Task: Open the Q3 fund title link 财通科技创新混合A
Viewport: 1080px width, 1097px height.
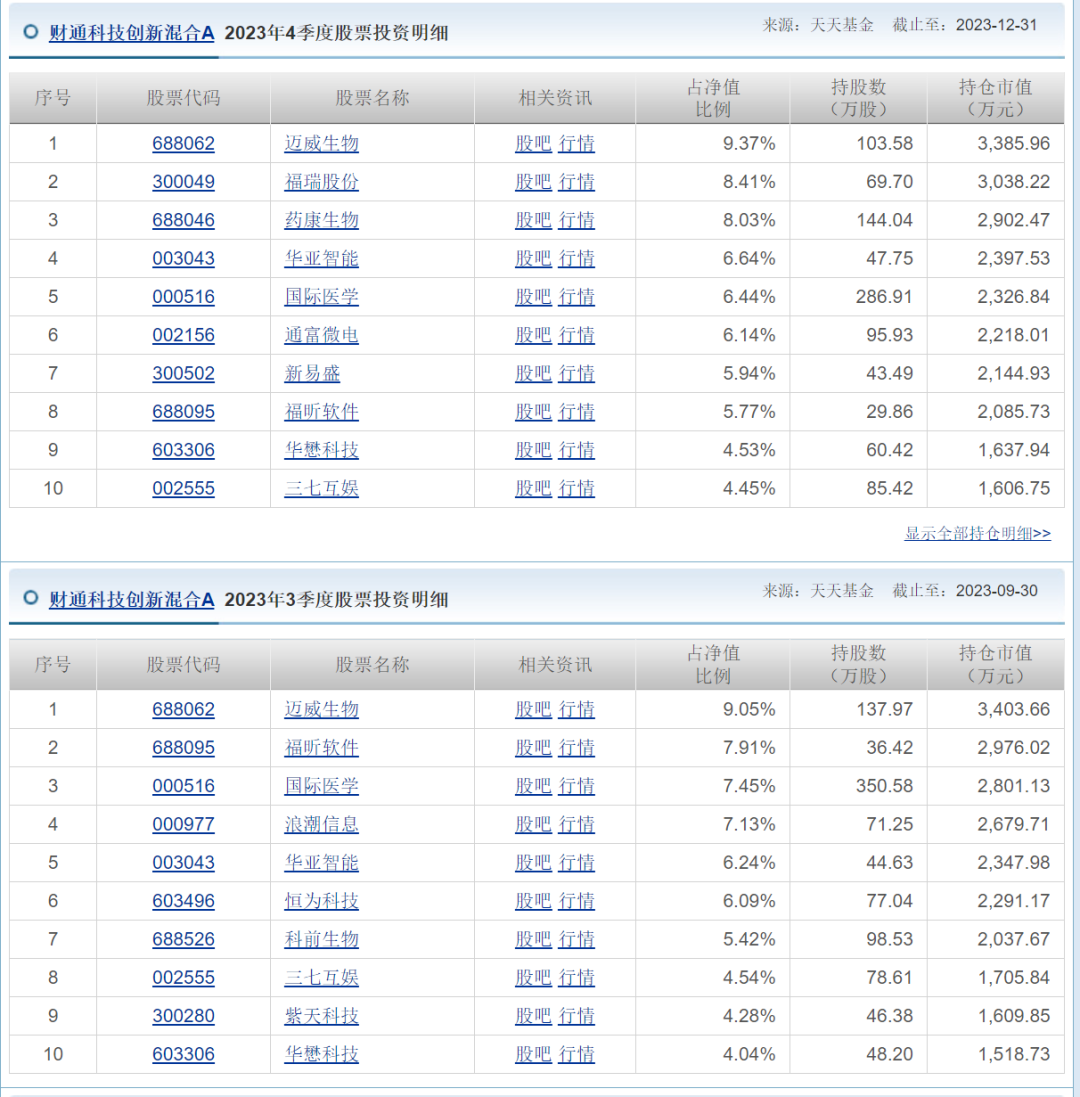Action: (132, 600)
